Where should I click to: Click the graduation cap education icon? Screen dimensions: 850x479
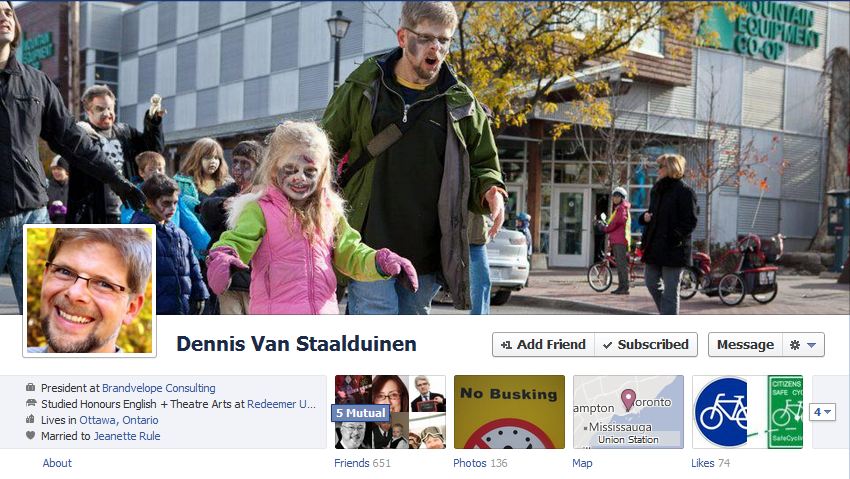coord(31,404)
